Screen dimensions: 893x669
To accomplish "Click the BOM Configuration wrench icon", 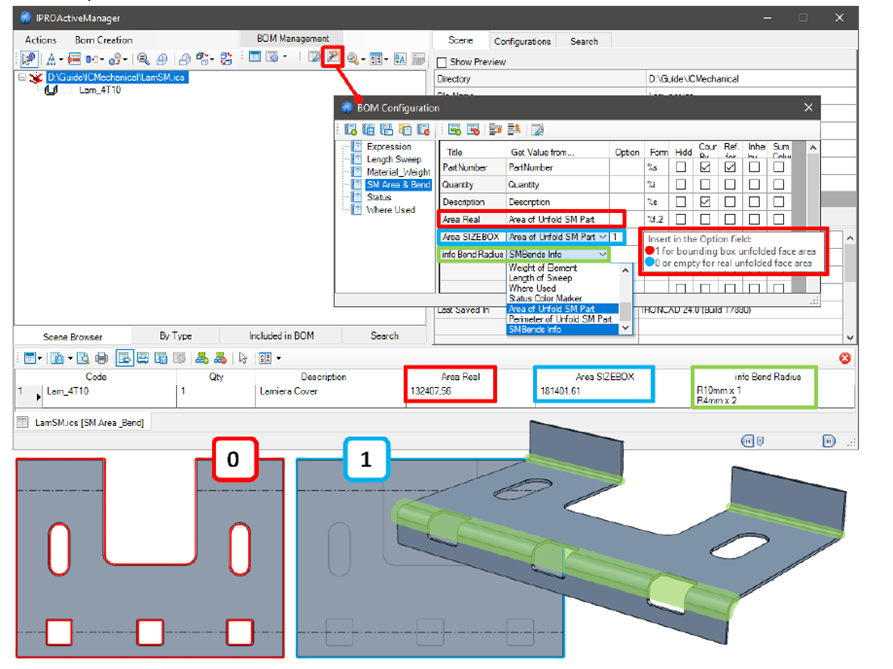I will (333, 58).
